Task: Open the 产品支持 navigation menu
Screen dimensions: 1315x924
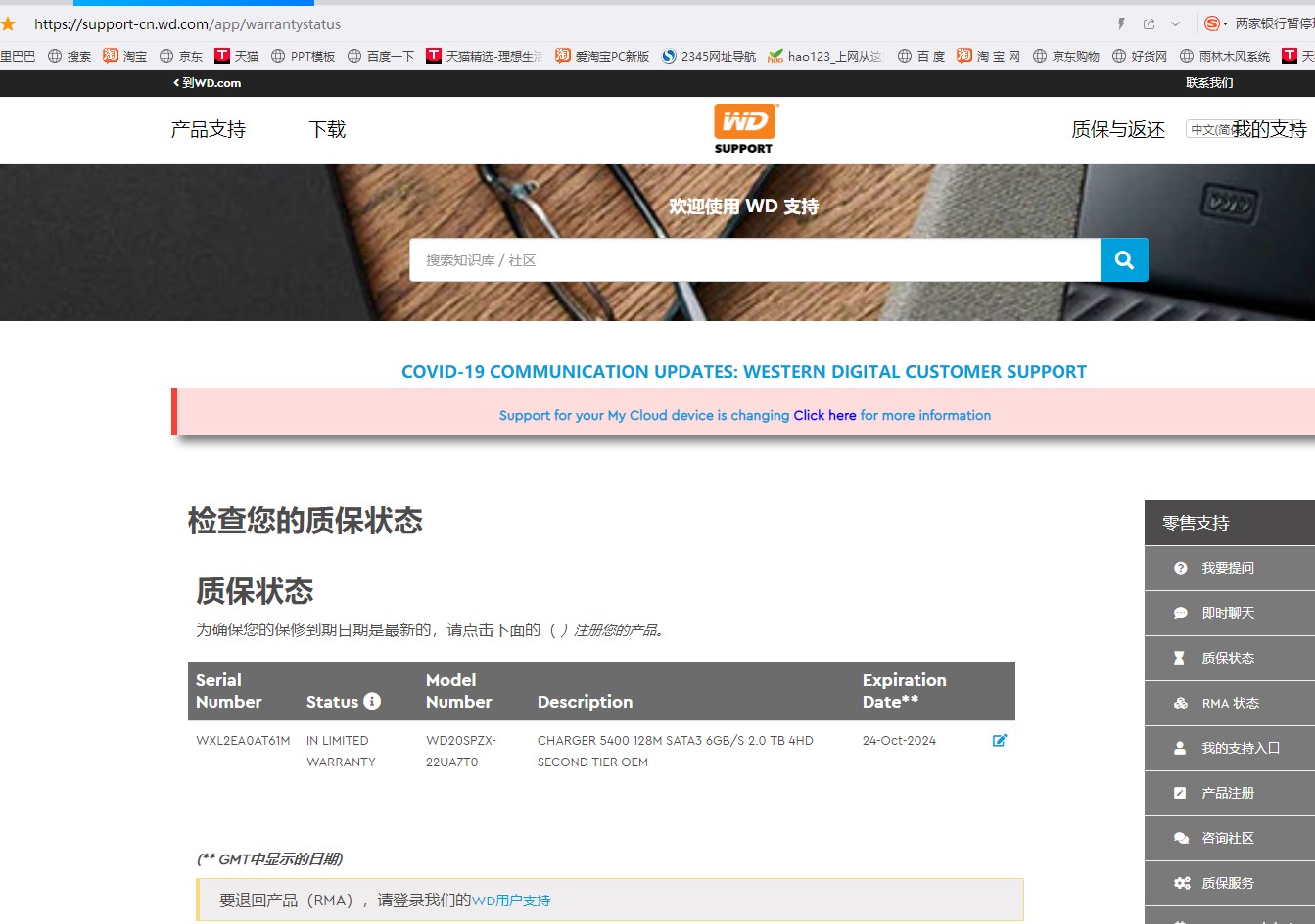Action: coord(209,129)
